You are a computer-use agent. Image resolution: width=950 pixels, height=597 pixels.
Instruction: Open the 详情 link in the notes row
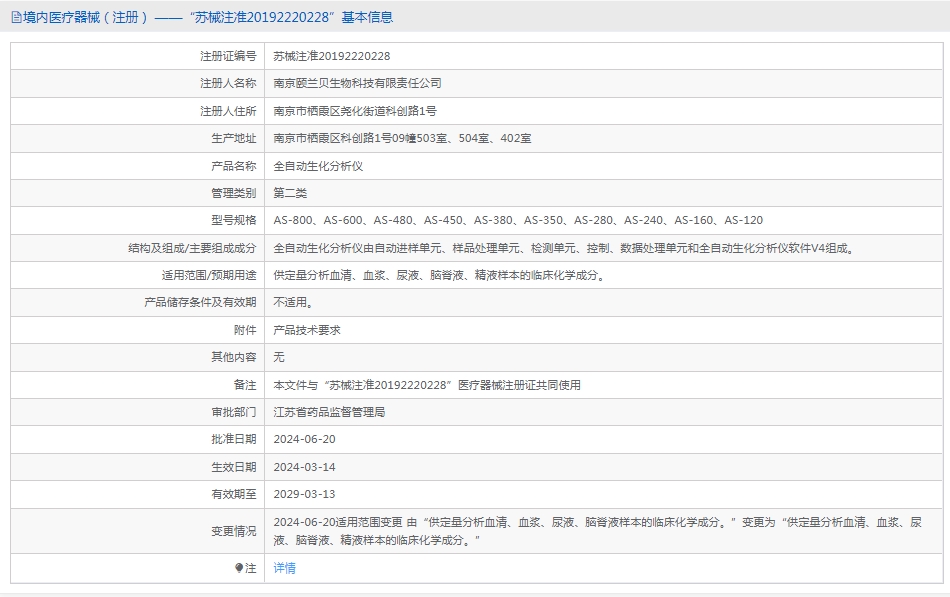pyautogui.click(x=285, y=568)
